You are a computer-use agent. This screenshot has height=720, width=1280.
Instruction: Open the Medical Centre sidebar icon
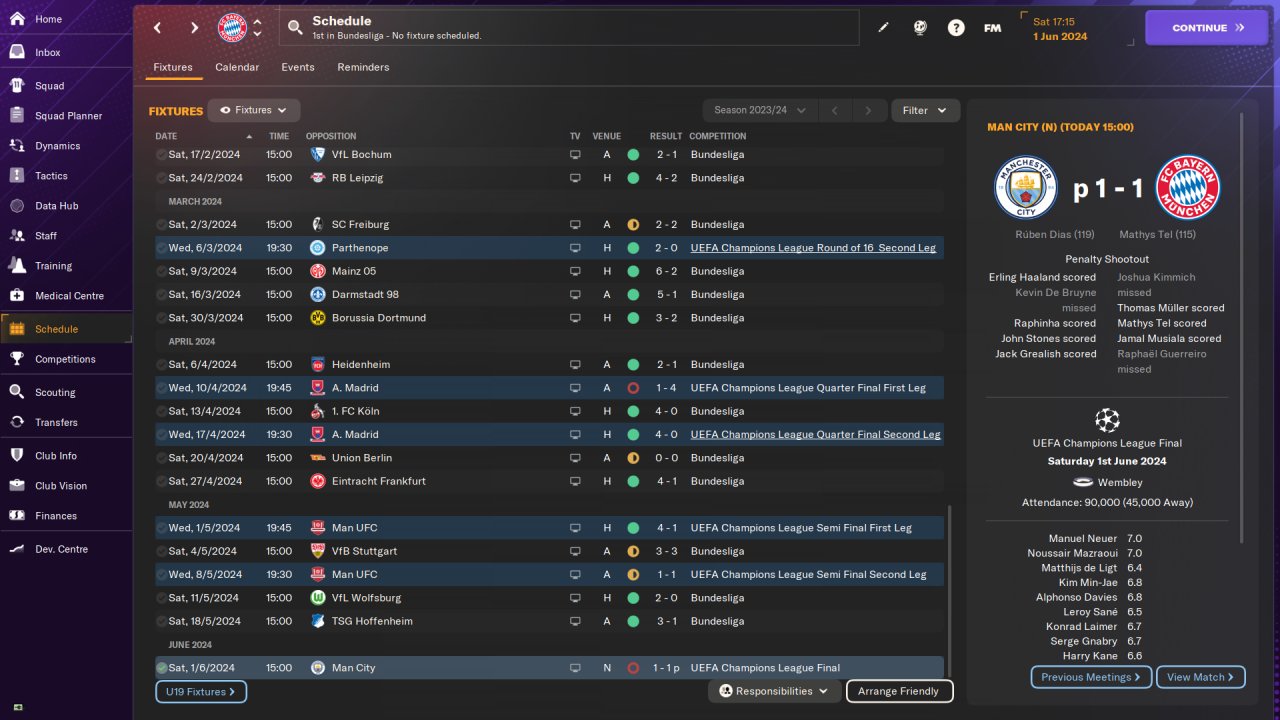coord(17,296)
